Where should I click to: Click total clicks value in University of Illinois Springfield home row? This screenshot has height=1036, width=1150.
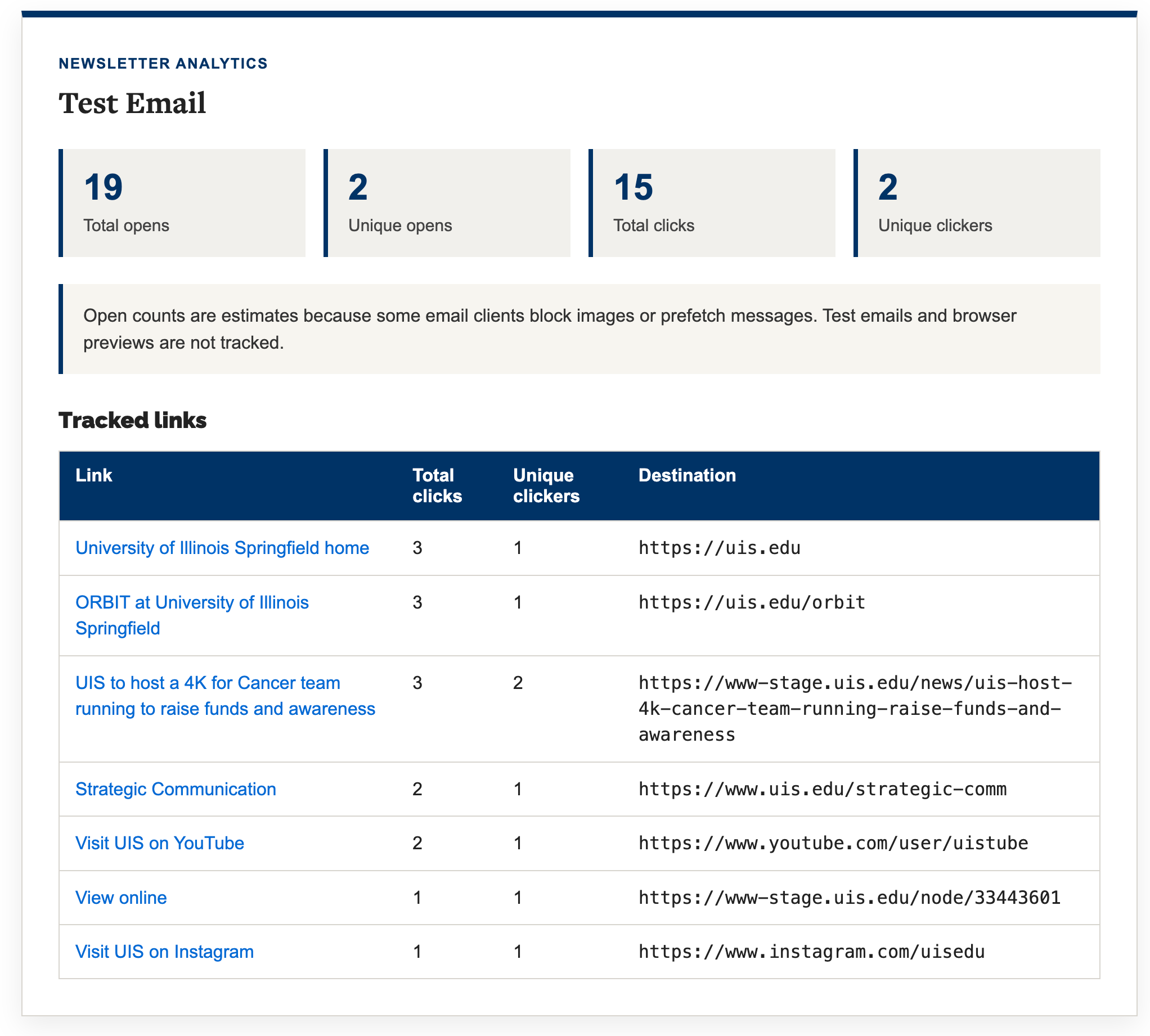click(417, 548)
